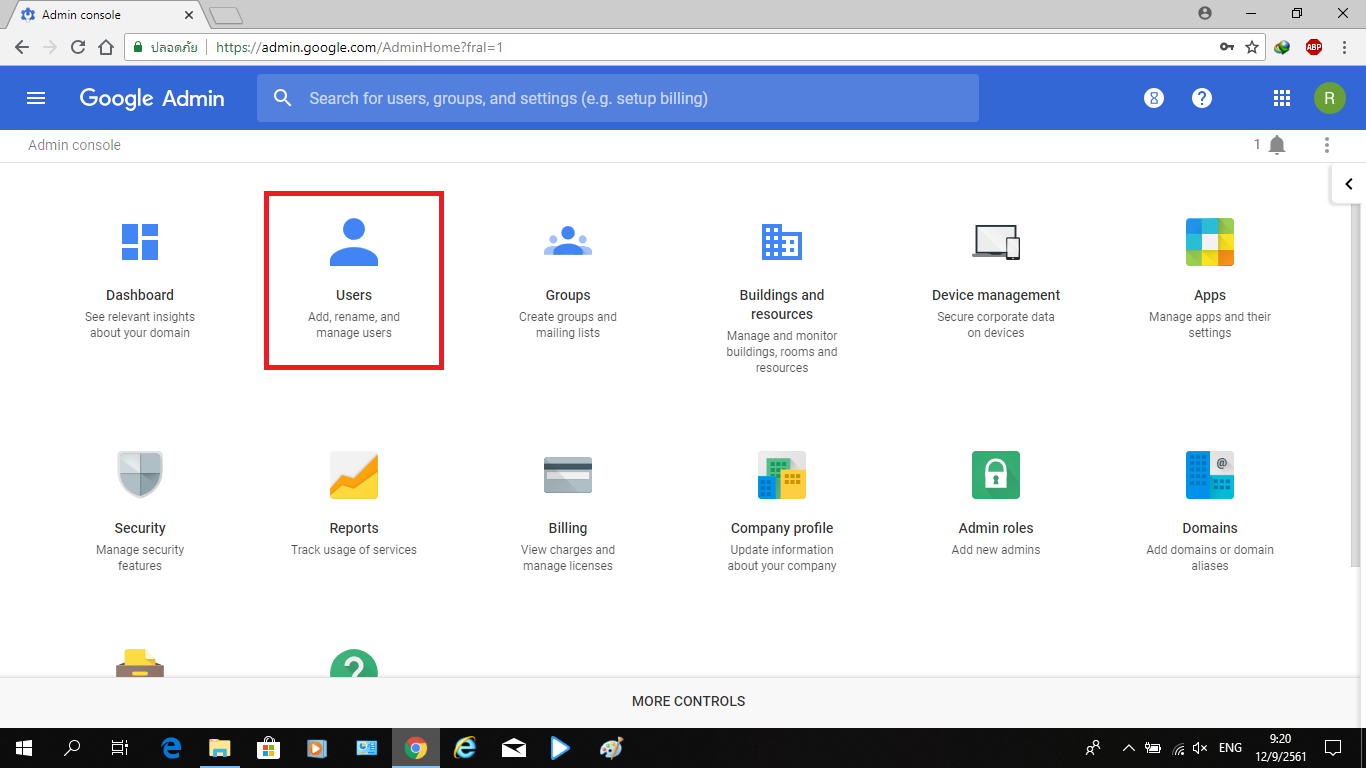Expand the MORE CONTROLS bar
1366x768 pixels.
(x=688, y=701)
